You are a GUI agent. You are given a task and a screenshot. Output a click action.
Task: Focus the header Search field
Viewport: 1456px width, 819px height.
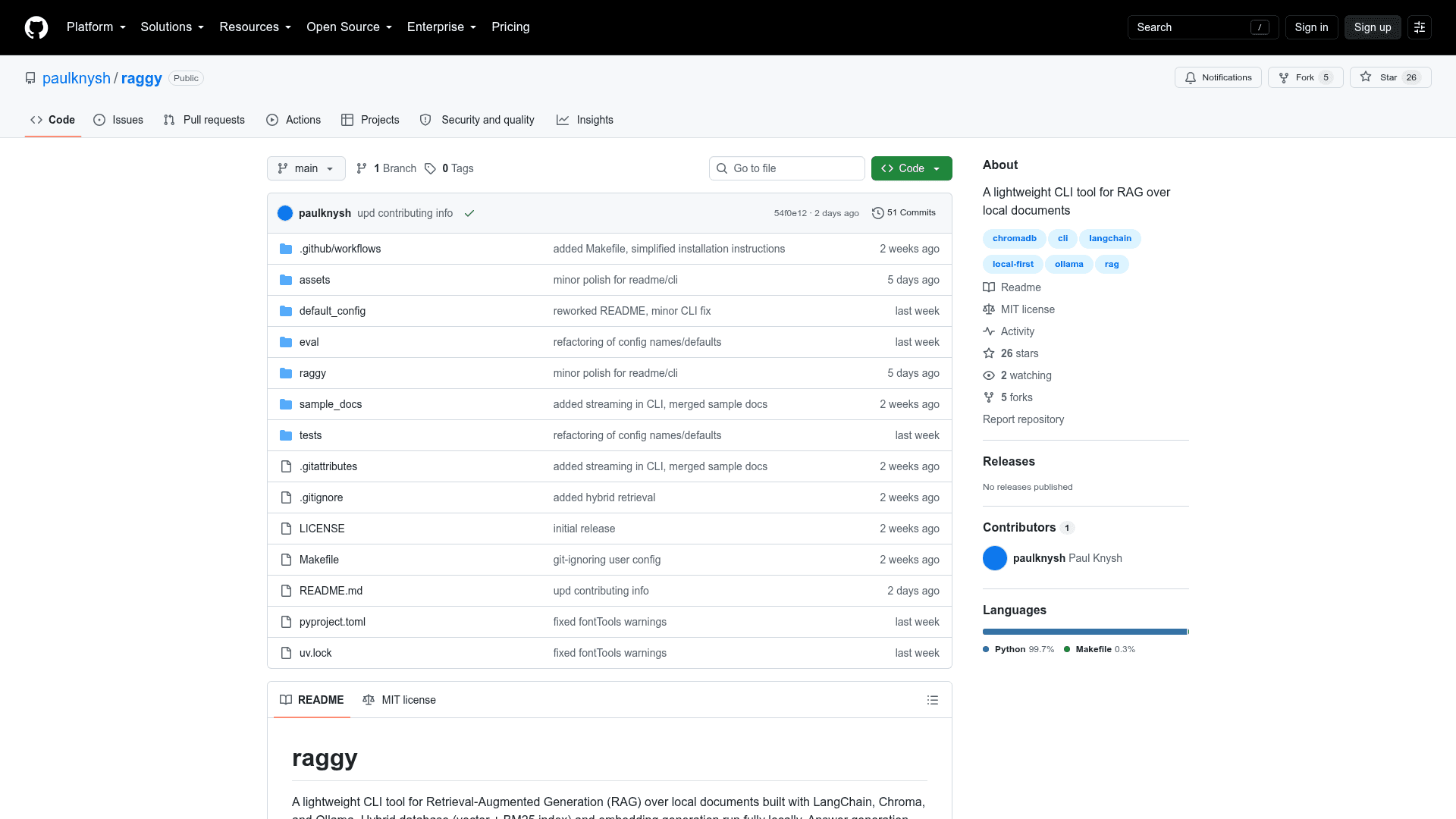tap(1203, 27)
